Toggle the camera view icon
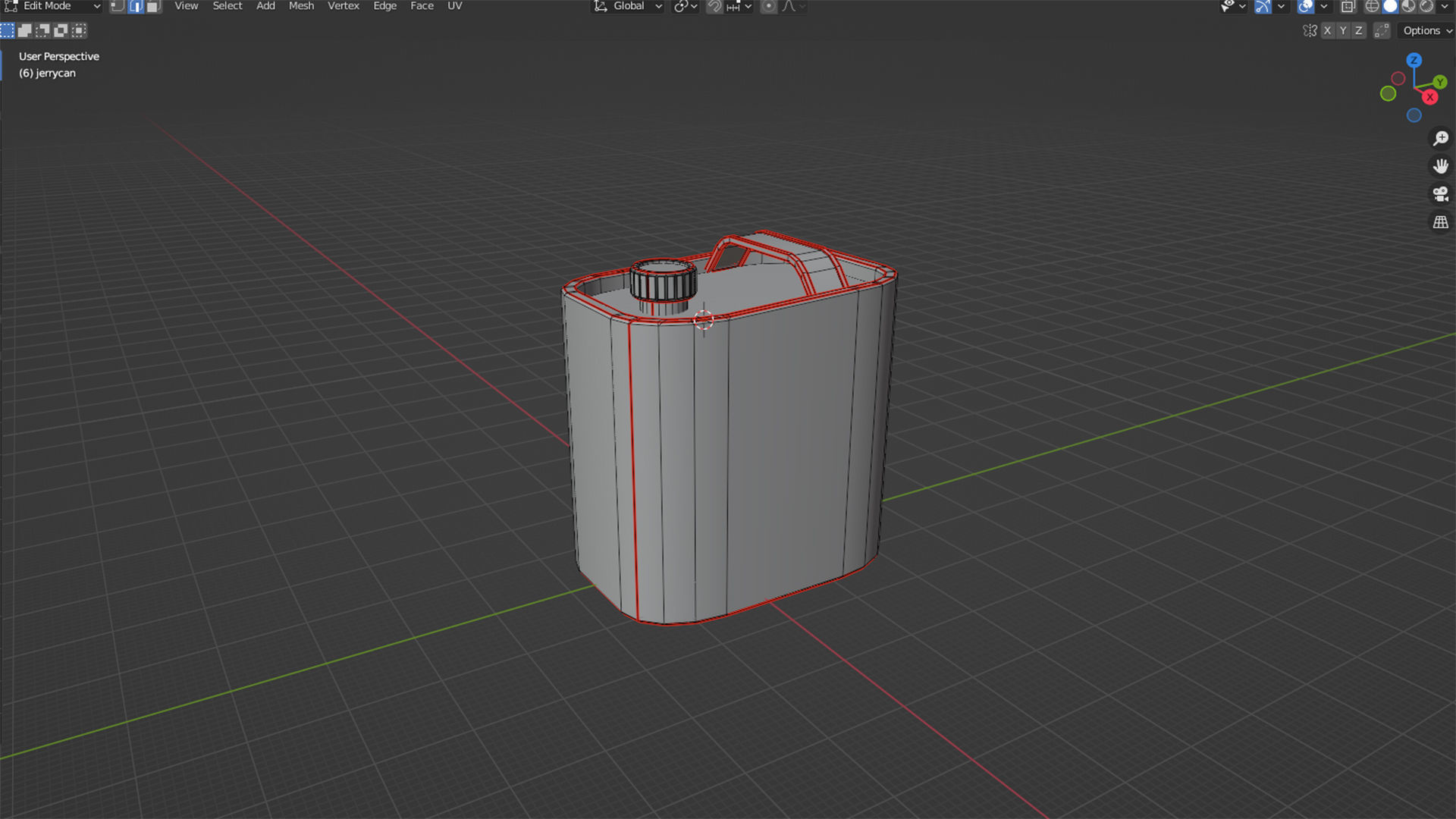The image size is (1456, 819). (x=1440, y=194)
